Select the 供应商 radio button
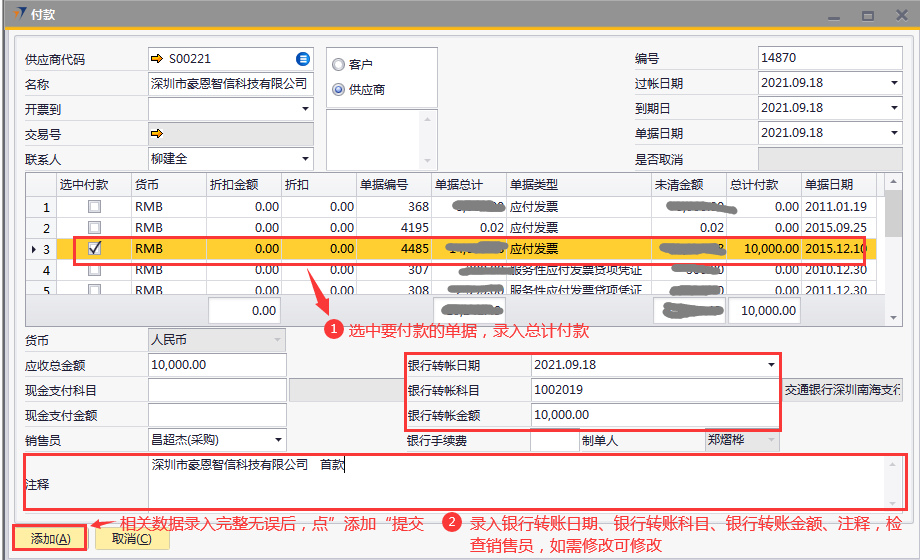 coord(338,90)
